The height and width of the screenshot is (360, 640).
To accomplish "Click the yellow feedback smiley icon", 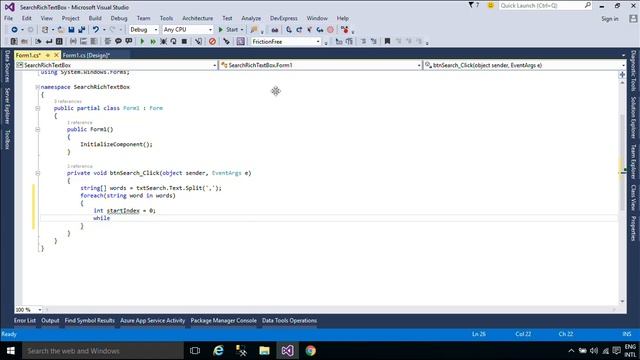I will click(491, 5).
